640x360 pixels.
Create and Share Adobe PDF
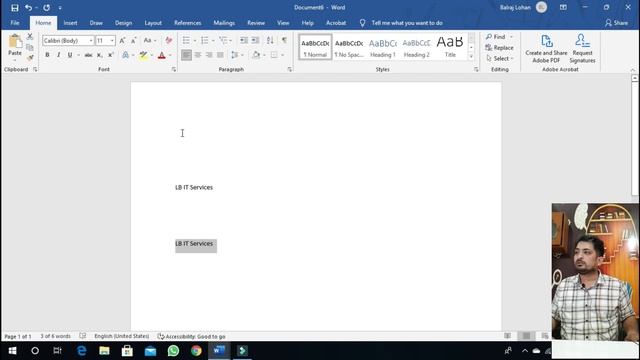[x=546, y=49]
